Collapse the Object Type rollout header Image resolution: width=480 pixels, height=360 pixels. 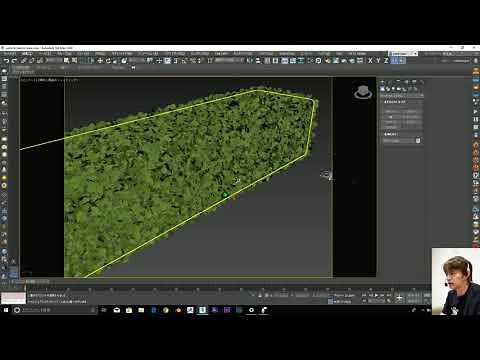coord(402,102)
